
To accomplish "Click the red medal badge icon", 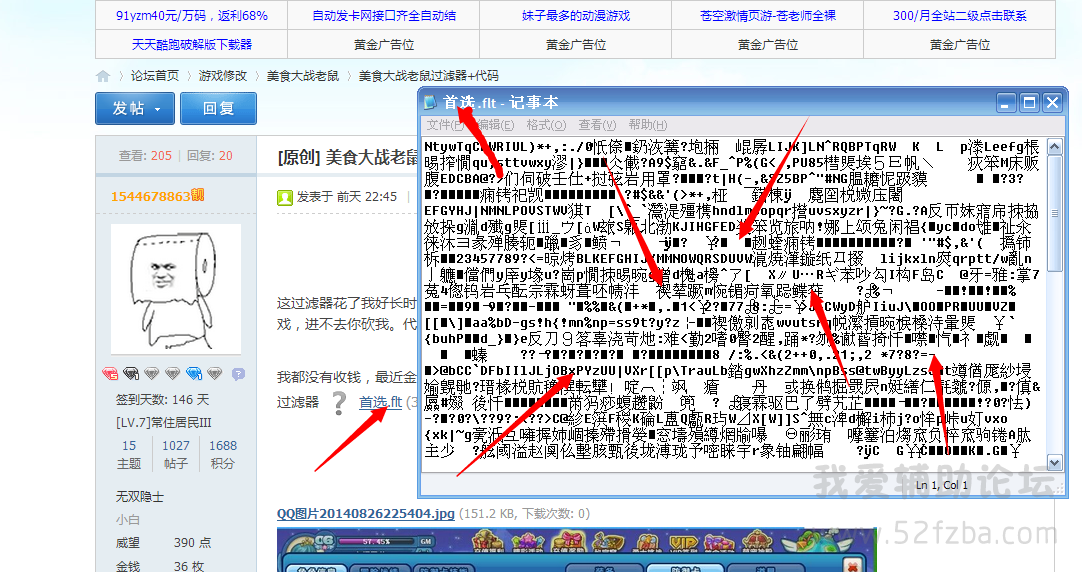I will [x=110, y=374].
